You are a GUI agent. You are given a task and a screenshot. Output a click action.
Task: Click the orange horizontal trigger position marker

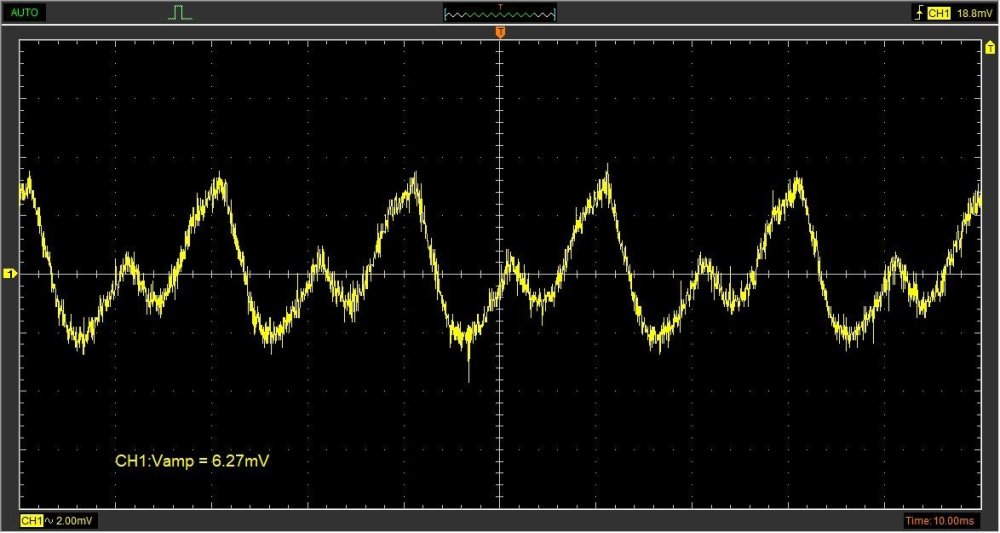tap(500, 34)
